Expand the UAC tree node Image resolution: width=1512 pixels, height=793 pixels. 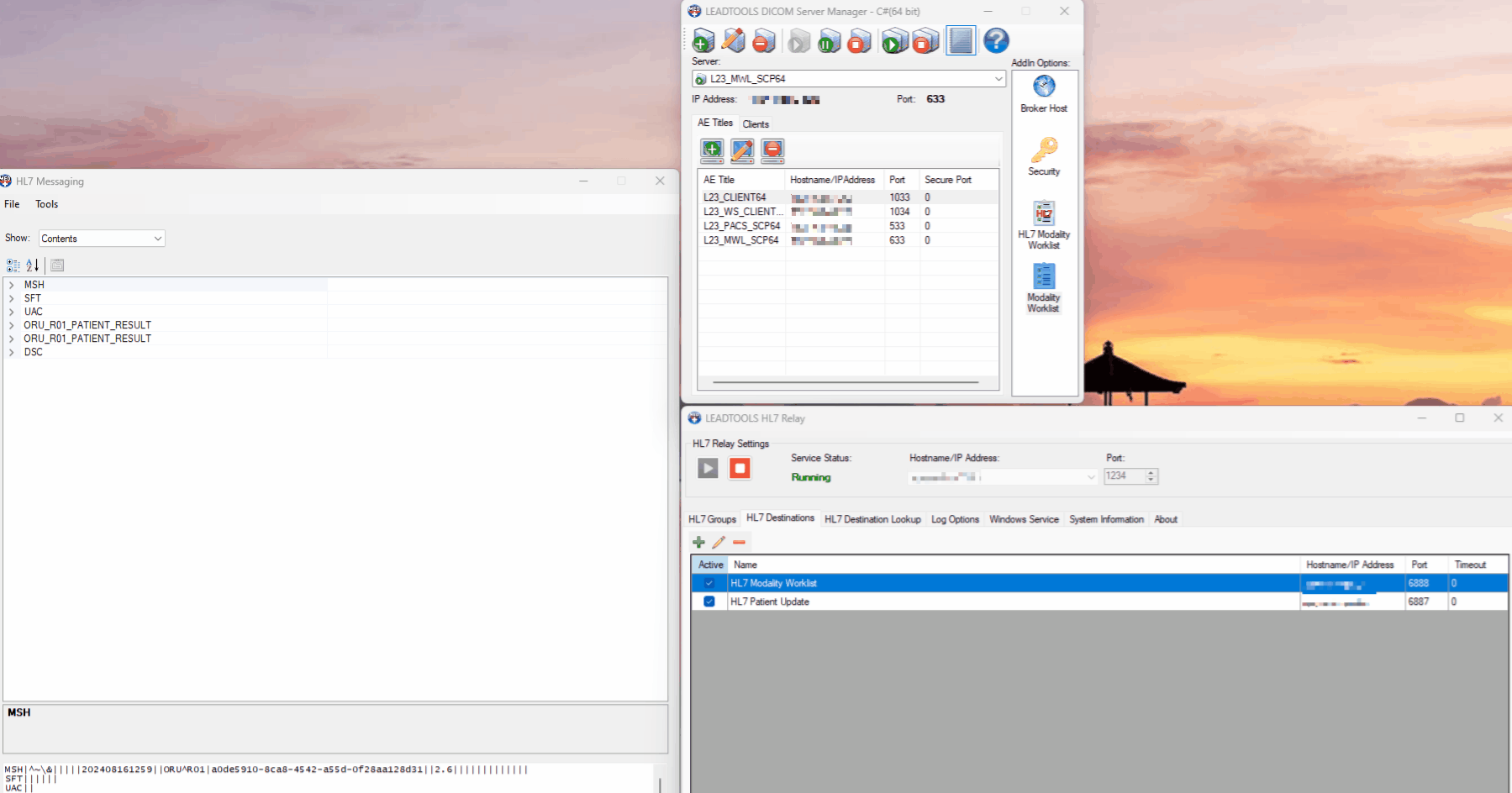[x=11, y=312]
